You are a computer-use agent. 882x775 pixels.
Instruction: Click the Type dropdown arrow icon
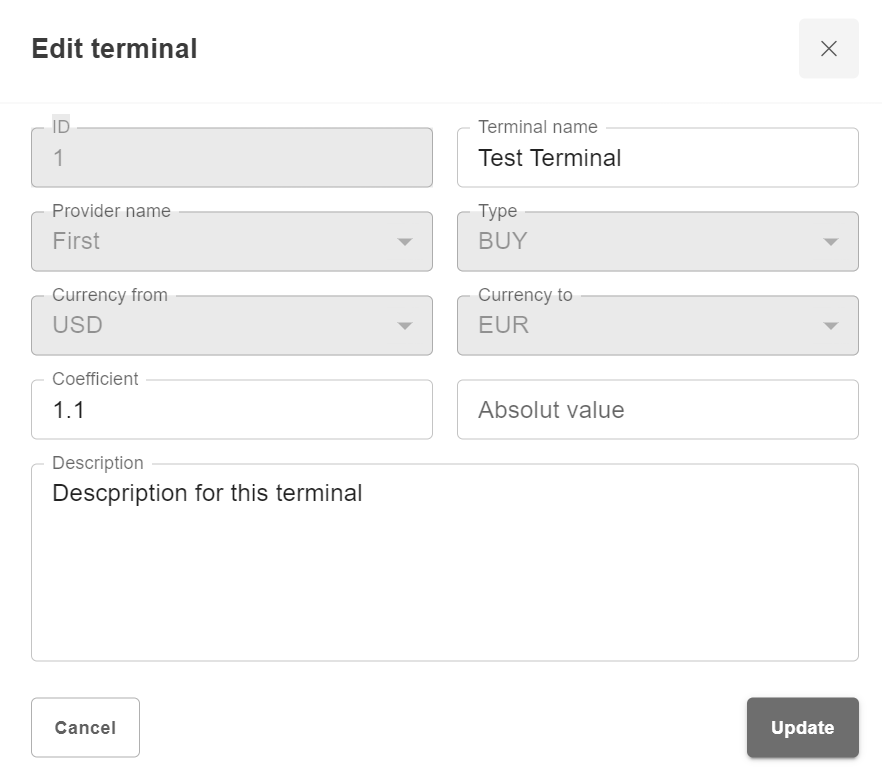click(830, 242)
